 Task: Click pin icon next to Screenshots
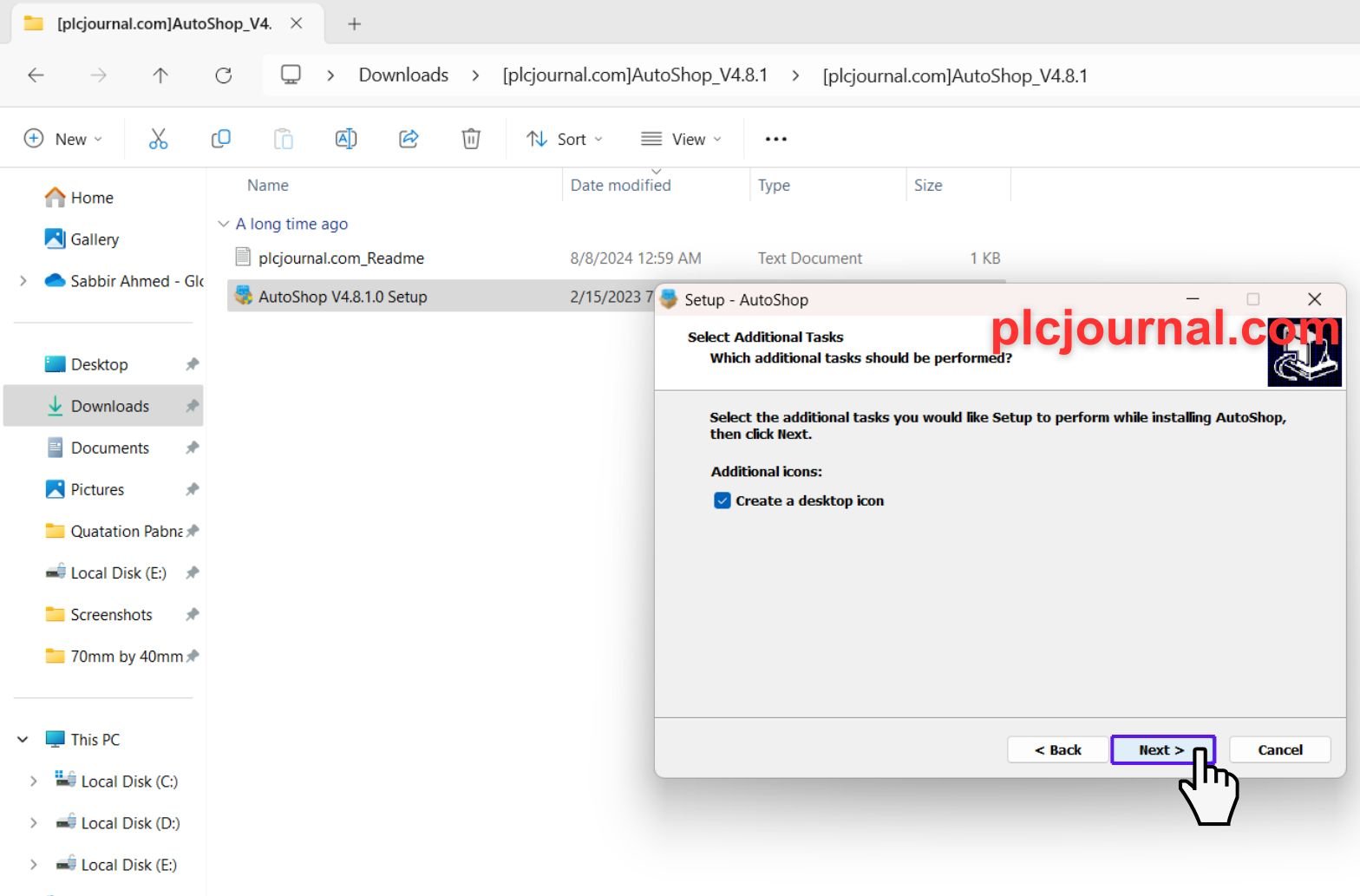(193, 614)
